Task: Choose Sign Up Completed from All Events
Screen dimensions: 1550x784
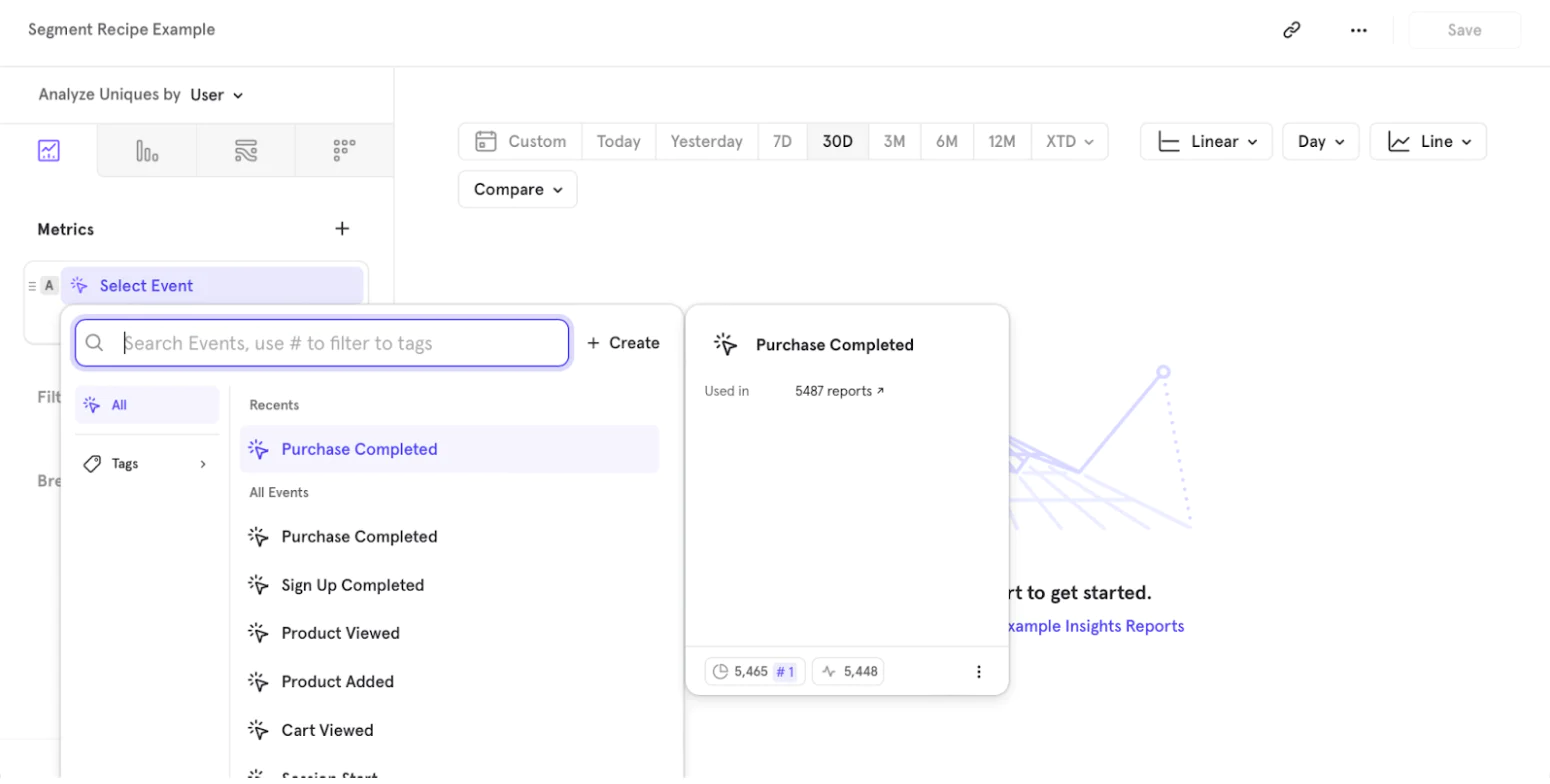Action: [x=352, y=585]
